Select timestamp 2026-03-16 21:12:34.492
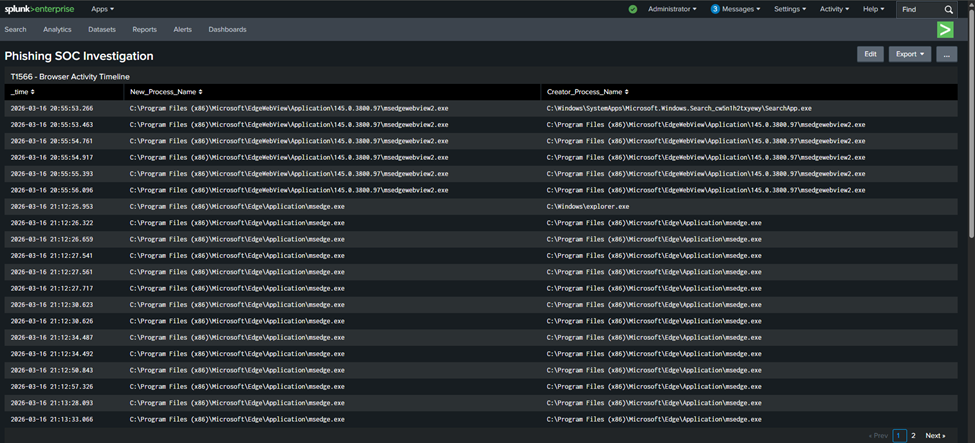Image resolution: width=975 pixels, height=443 pixels. coord(52,354)
